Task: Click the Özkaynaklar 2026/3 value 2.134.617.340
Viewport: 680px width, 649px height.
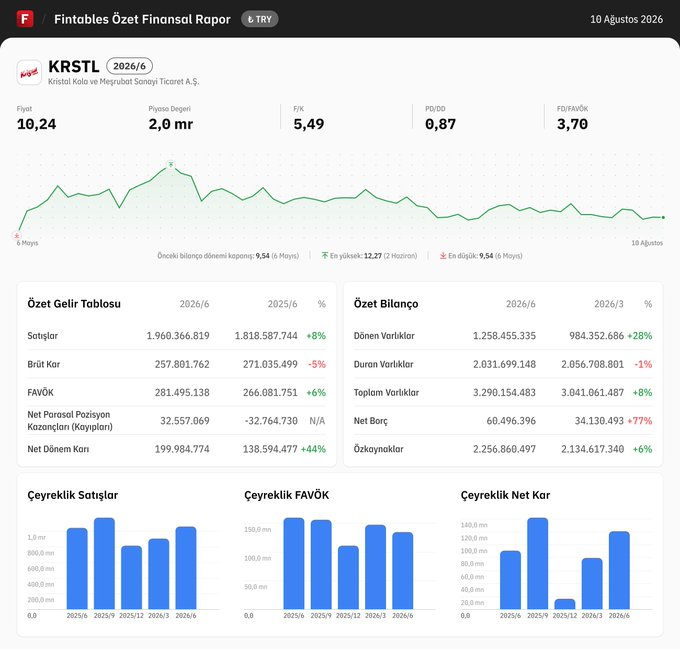Action: click(592, 449)
